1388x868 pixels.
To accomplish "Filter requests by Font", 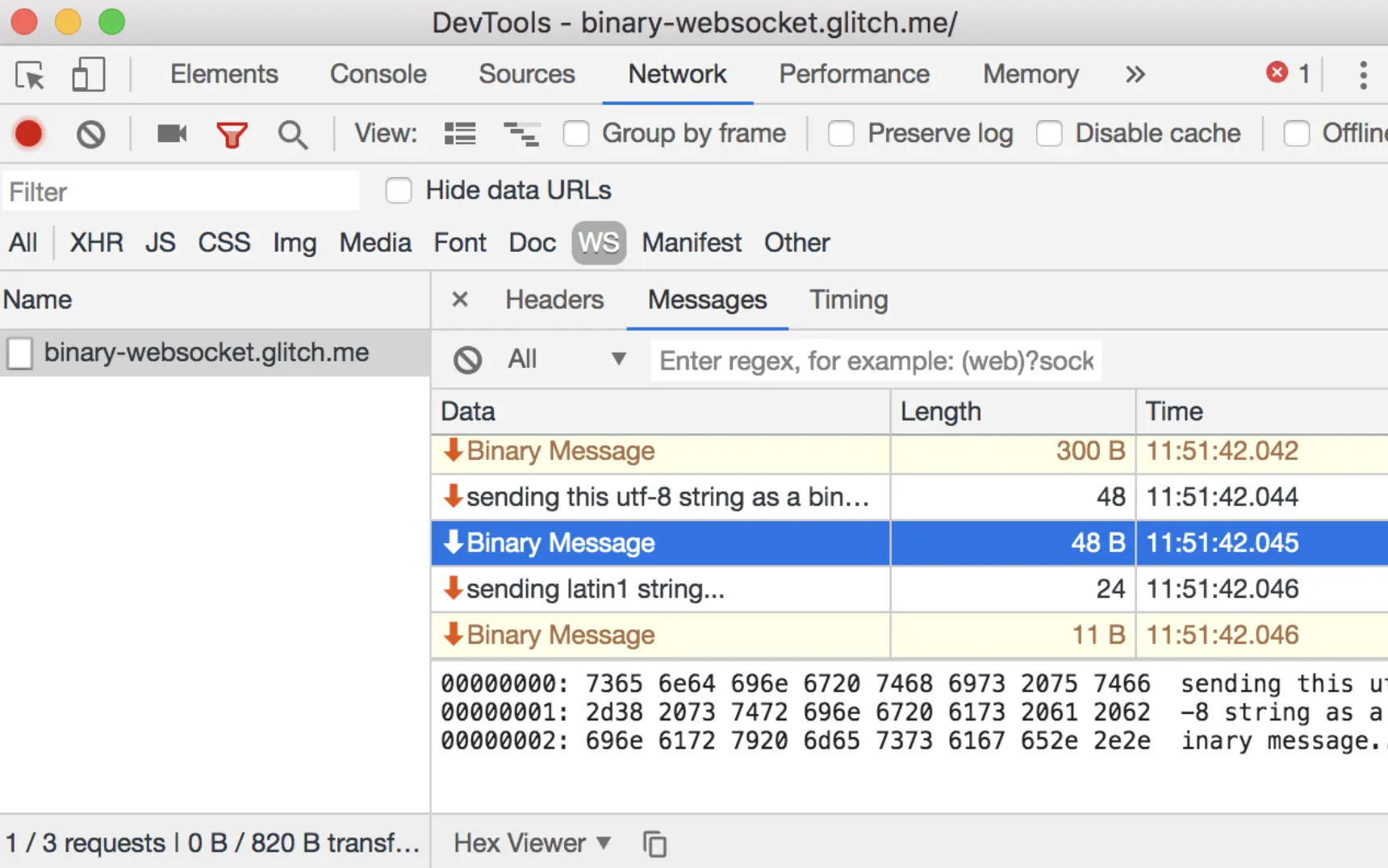I will tap(460, 242).
